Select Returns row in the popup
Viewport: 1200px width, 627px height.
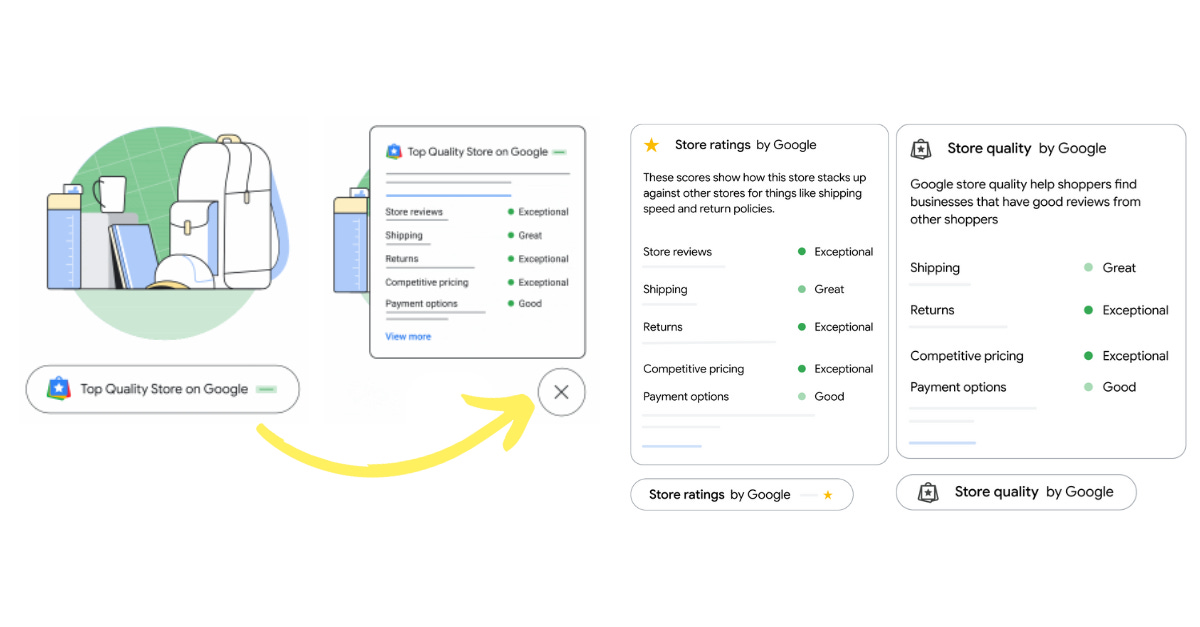[477, 259]
